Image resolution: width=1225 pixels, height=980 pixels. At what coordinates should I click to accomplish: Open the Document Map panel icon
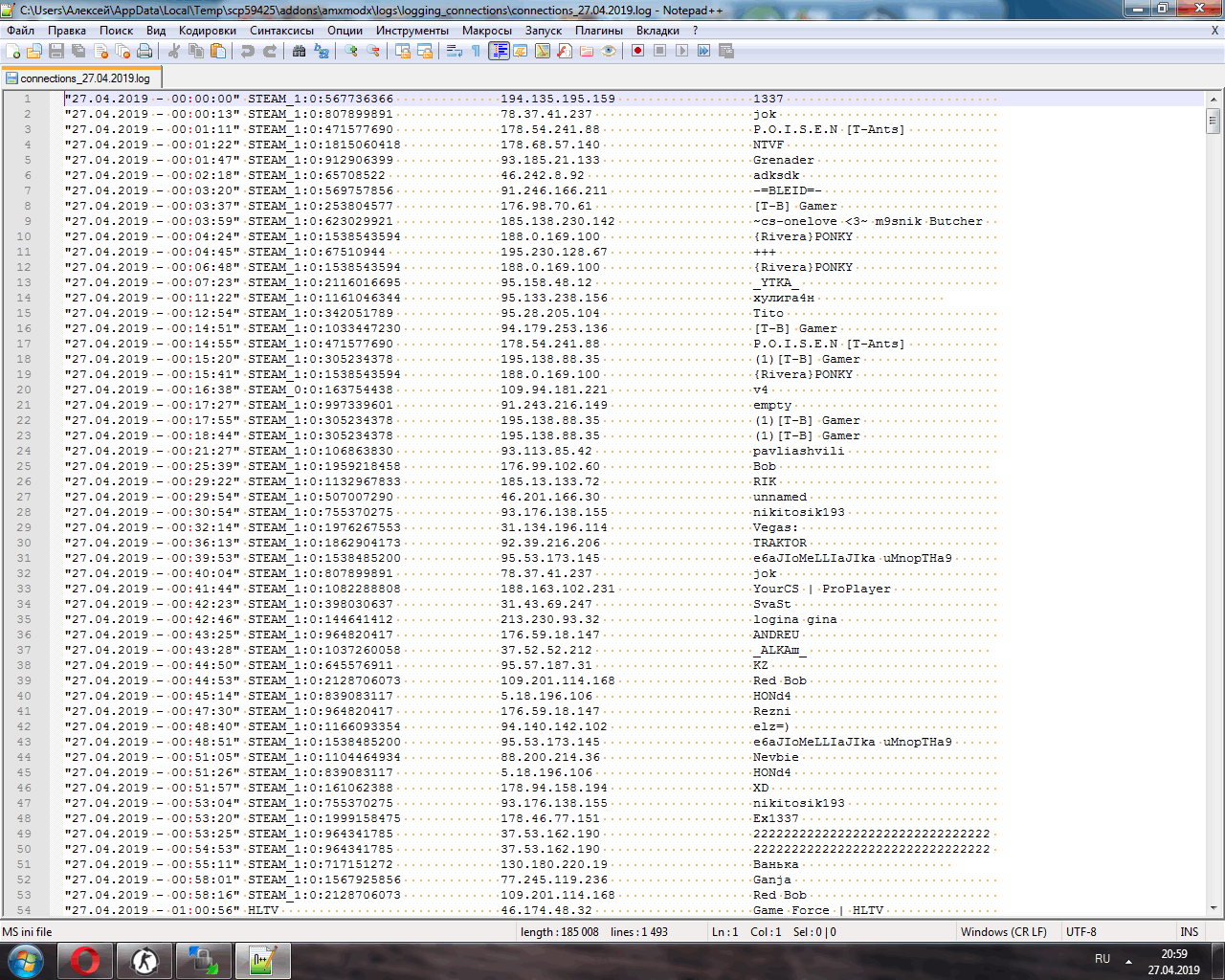coord(543,51)
